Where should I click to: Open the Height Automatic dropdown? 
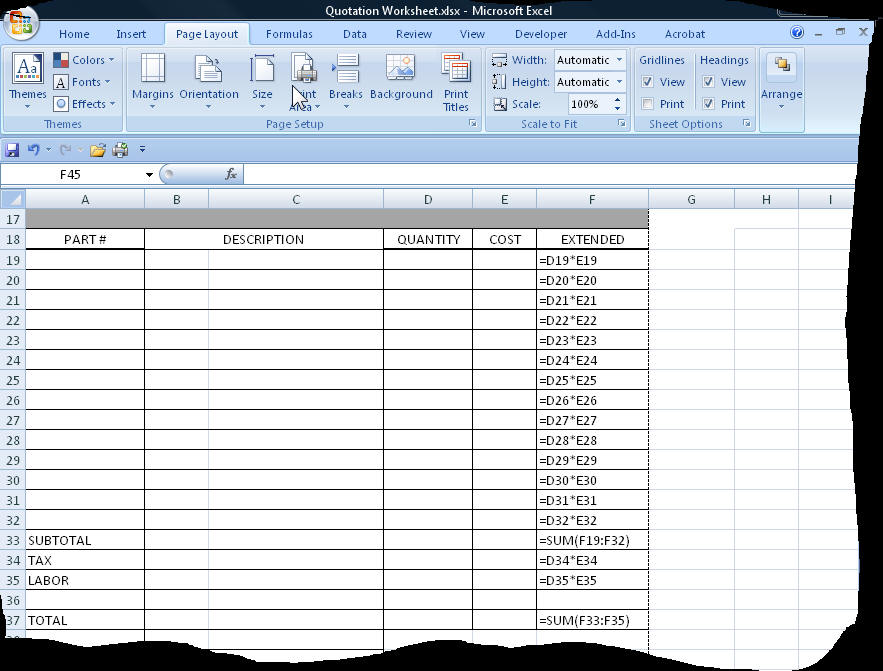click(x=620, y=82)
